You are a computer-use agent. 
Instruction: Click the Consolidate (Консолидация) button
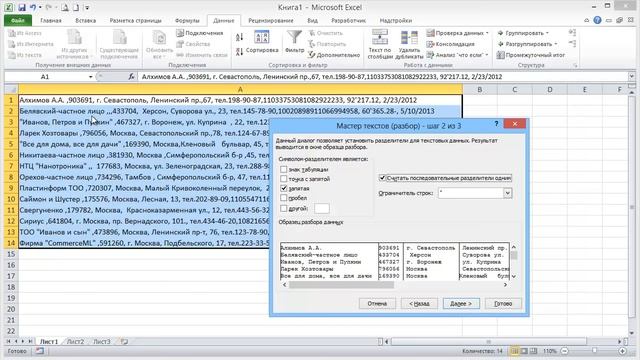click(x=451, y=44)
